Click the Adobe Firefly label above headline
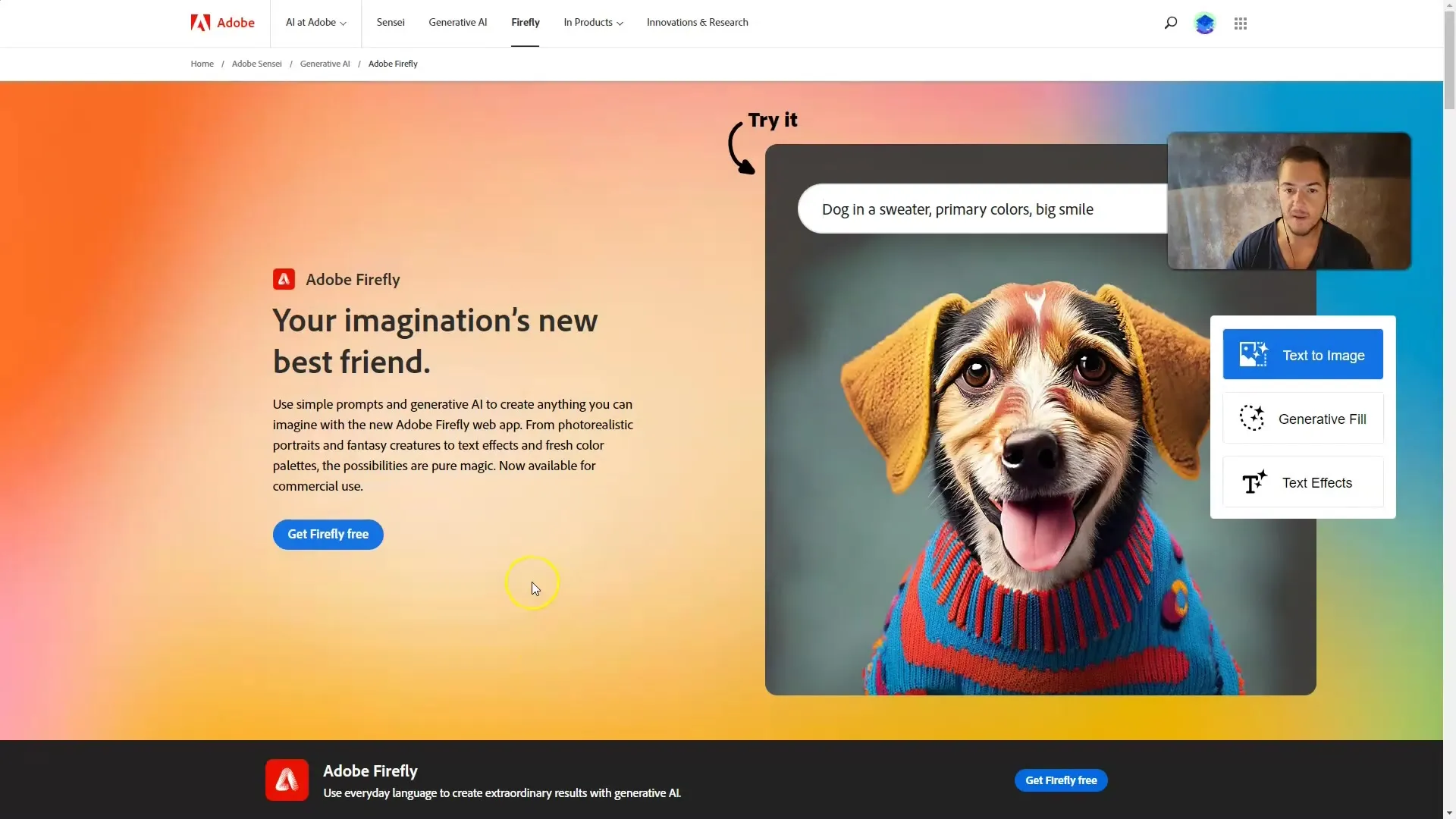Screen dimensions: 1456x819 (x=353, y=279)
